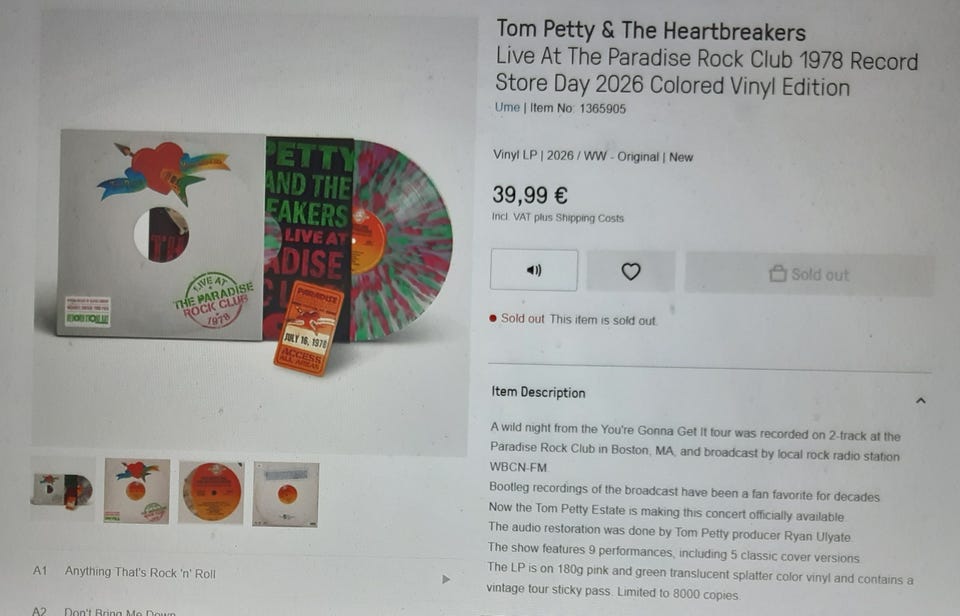Select first thumbnail of vinyl package
960x616 pixels.
pos(63,489)
